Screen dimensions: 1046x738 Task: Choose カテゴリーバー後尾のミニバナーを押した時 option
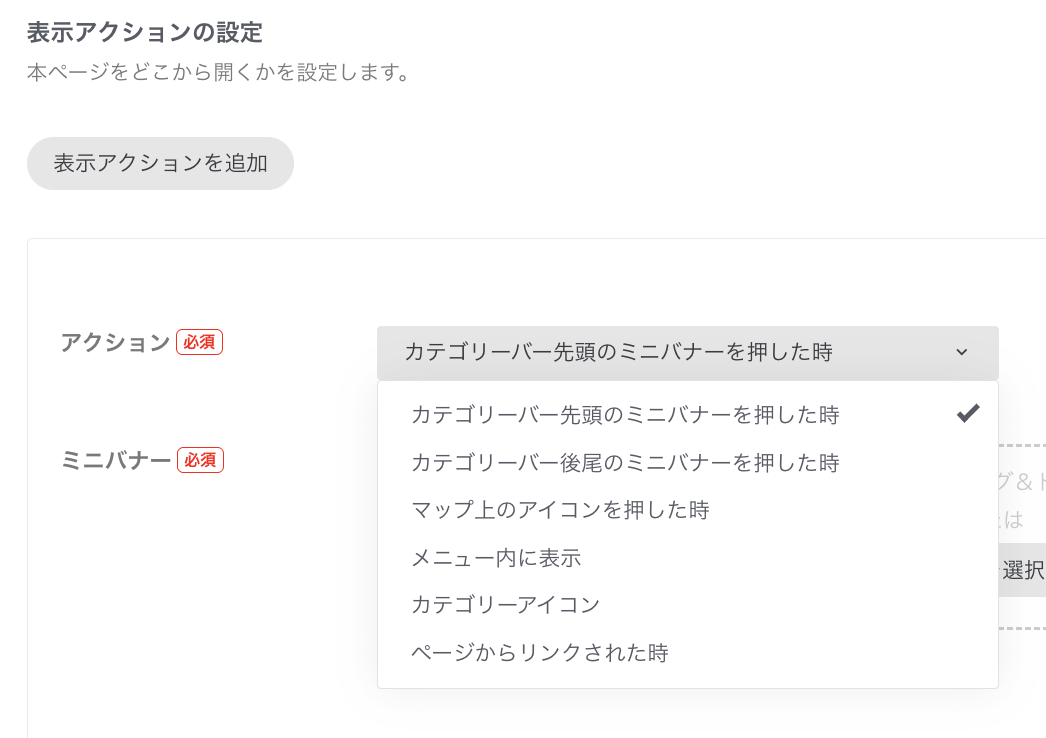point(625,462)
